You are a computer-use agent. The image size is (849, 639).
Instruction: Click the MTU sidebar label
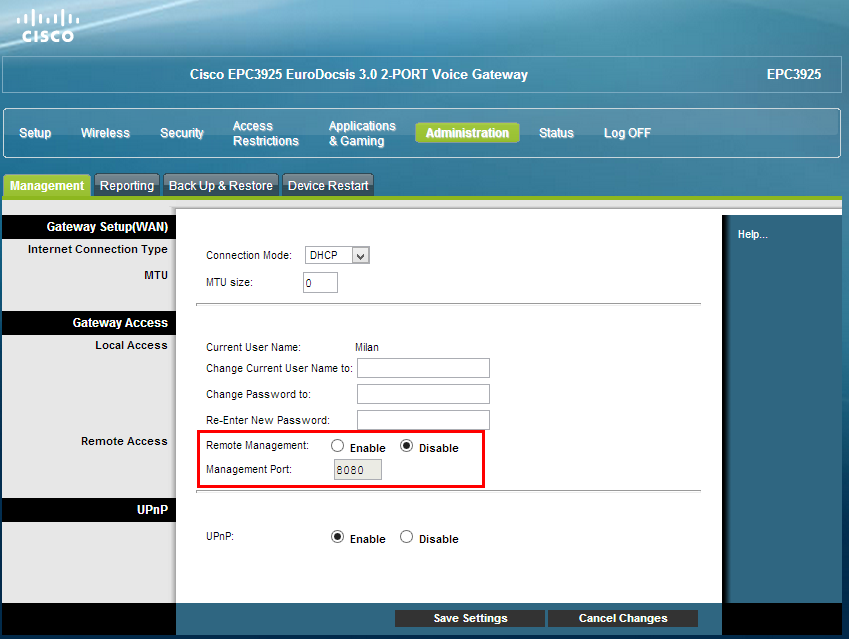(156, 275)
